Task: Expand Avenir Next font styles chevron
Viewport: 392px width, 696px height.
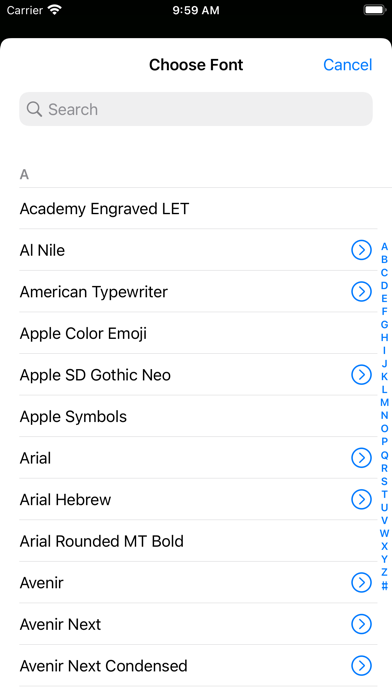Action: tap(361, 624)
